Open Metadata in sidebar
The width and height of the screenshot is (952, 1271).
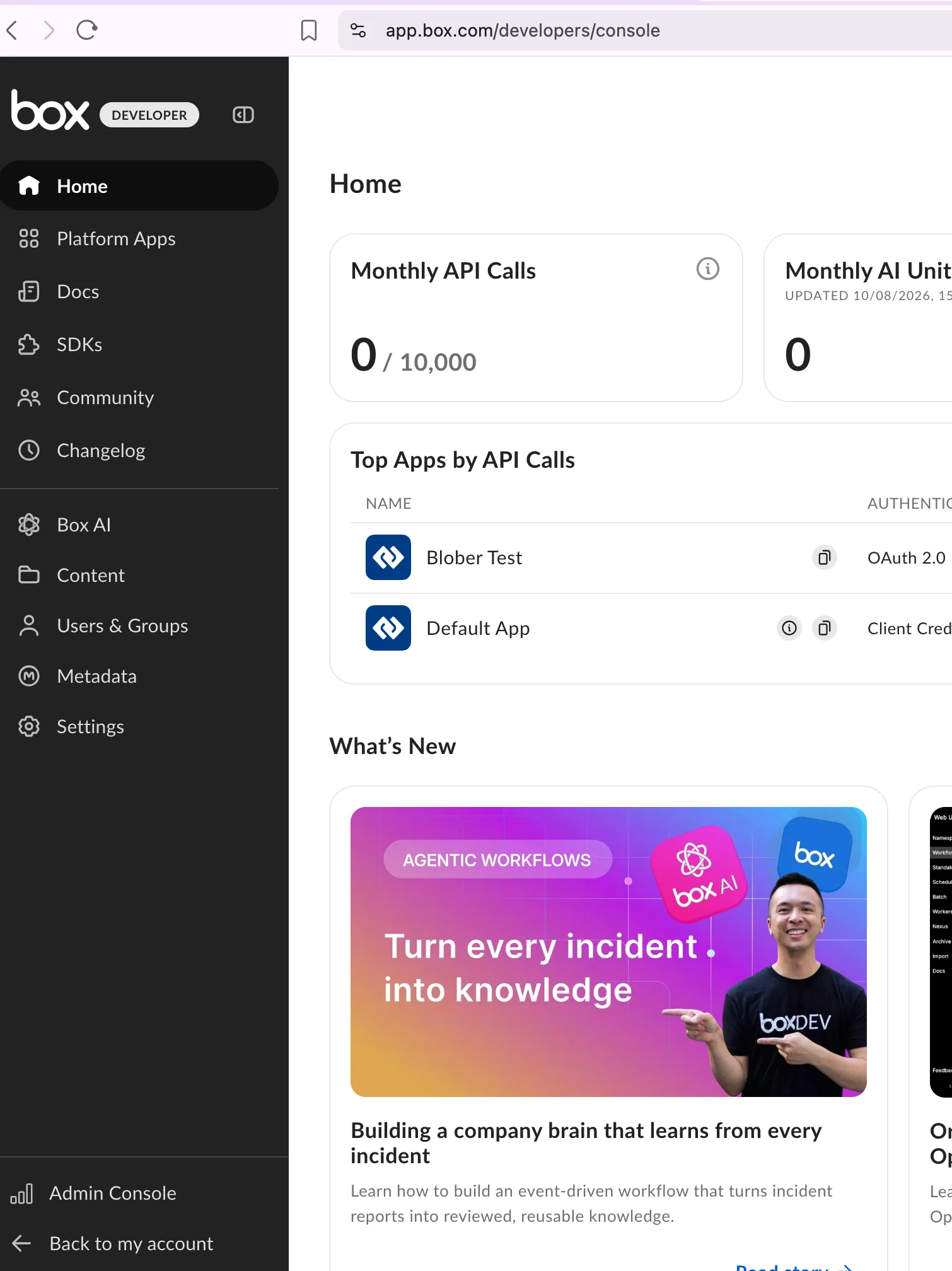[x=139, y=676]
